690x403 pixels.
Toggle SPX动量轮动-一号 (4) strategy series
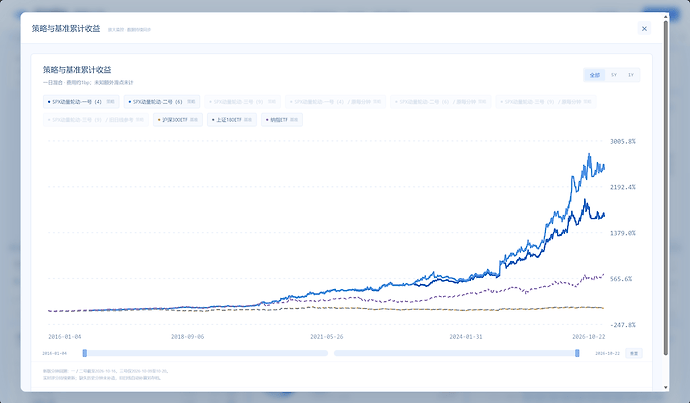81,102
